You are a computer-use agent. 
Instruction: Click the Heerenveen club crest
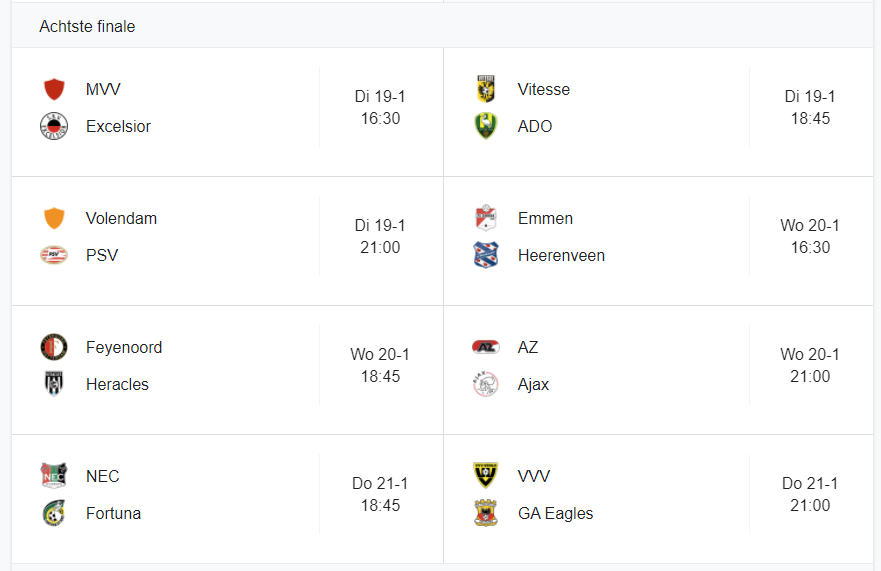point(485,255)
